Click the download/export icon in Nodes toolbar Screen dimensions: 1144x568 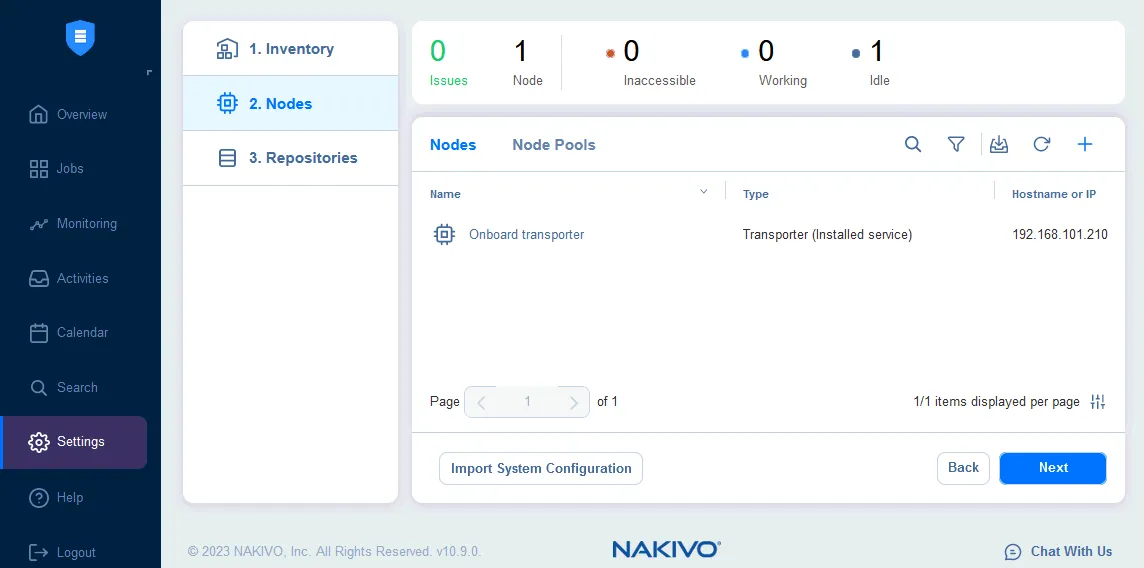coord(998,145)
